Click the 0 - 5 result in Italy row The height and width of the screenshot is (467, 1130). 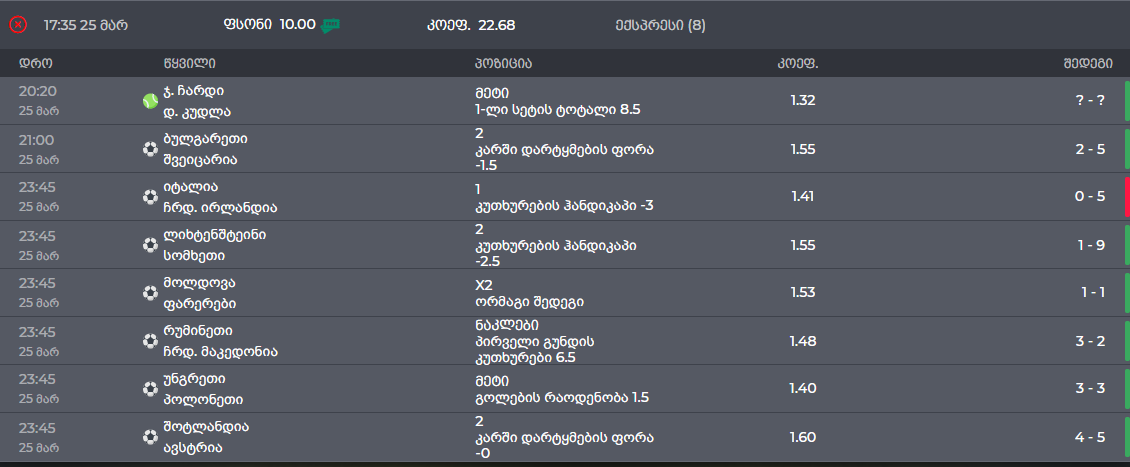pyautogui.click(x=1089, y=197)
